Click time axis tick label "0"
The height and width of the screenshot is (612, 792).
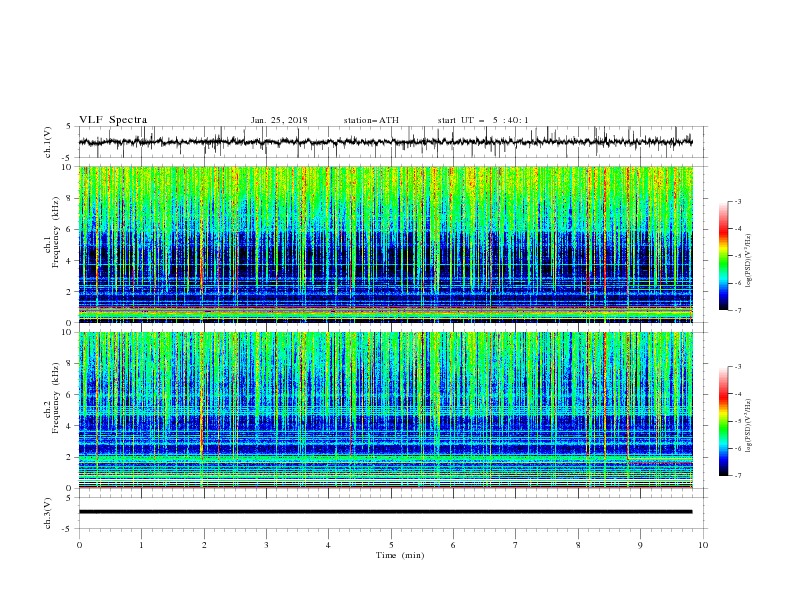tap(79, 545)
